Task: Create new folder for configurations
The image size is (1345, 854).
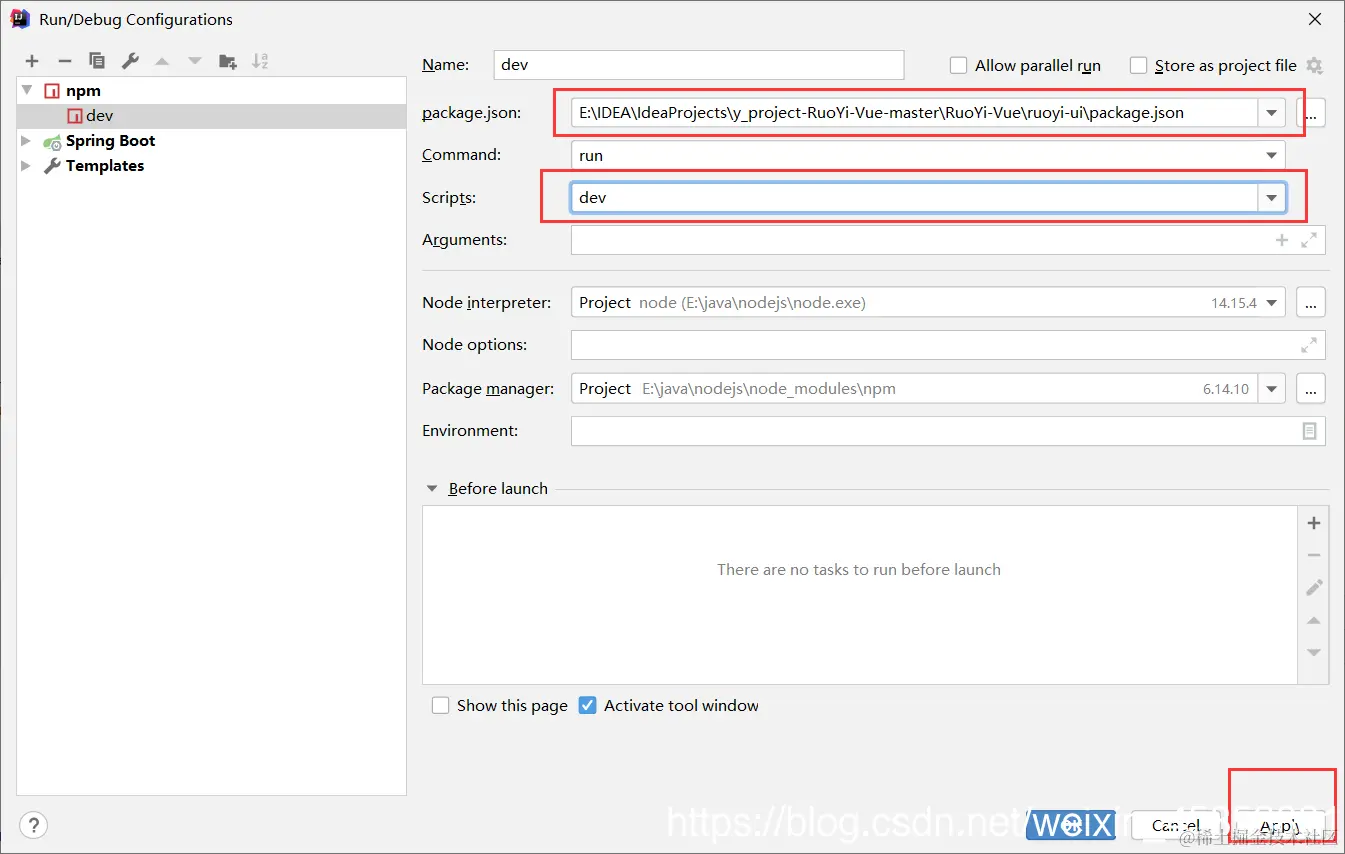Action: point(228,61)
